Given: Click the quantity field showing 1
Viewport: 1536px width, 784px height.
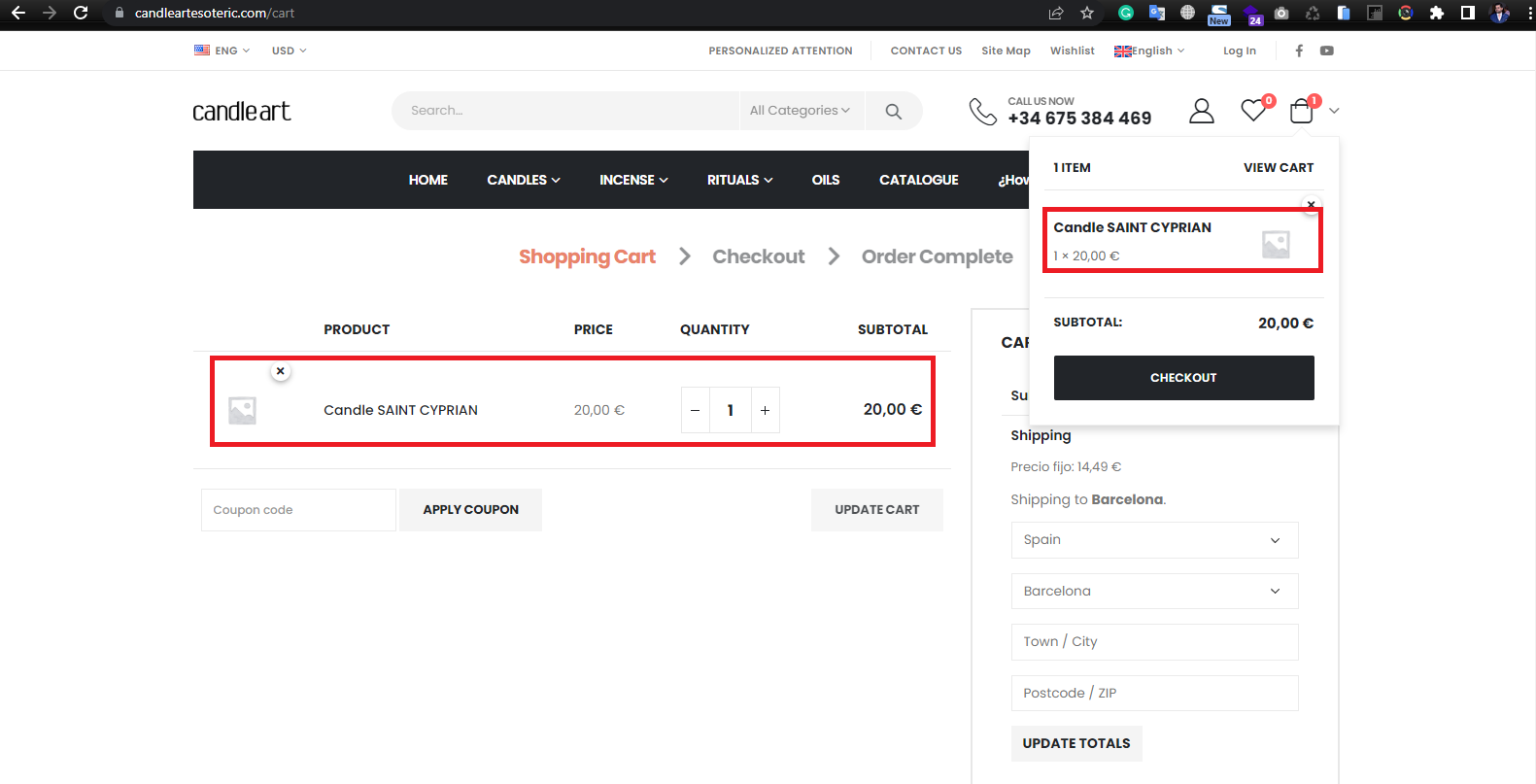Looking at the screenshot, I should click(731, 410).
